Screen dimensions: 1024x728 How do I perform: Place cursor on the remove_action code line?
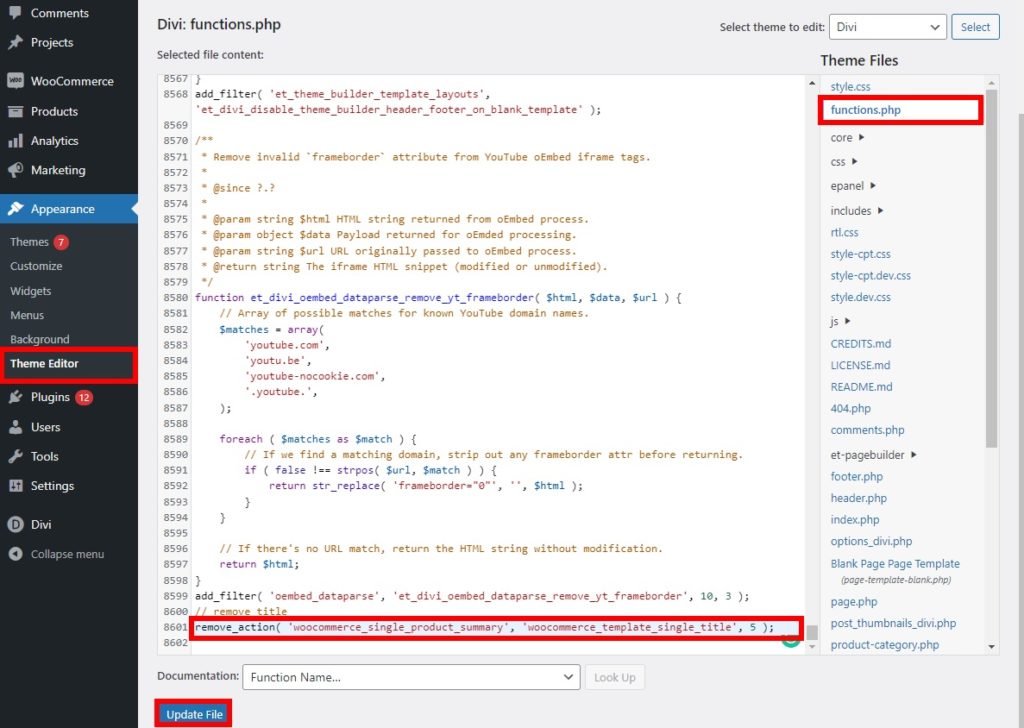pyautogui.click(x=484, y=627)
